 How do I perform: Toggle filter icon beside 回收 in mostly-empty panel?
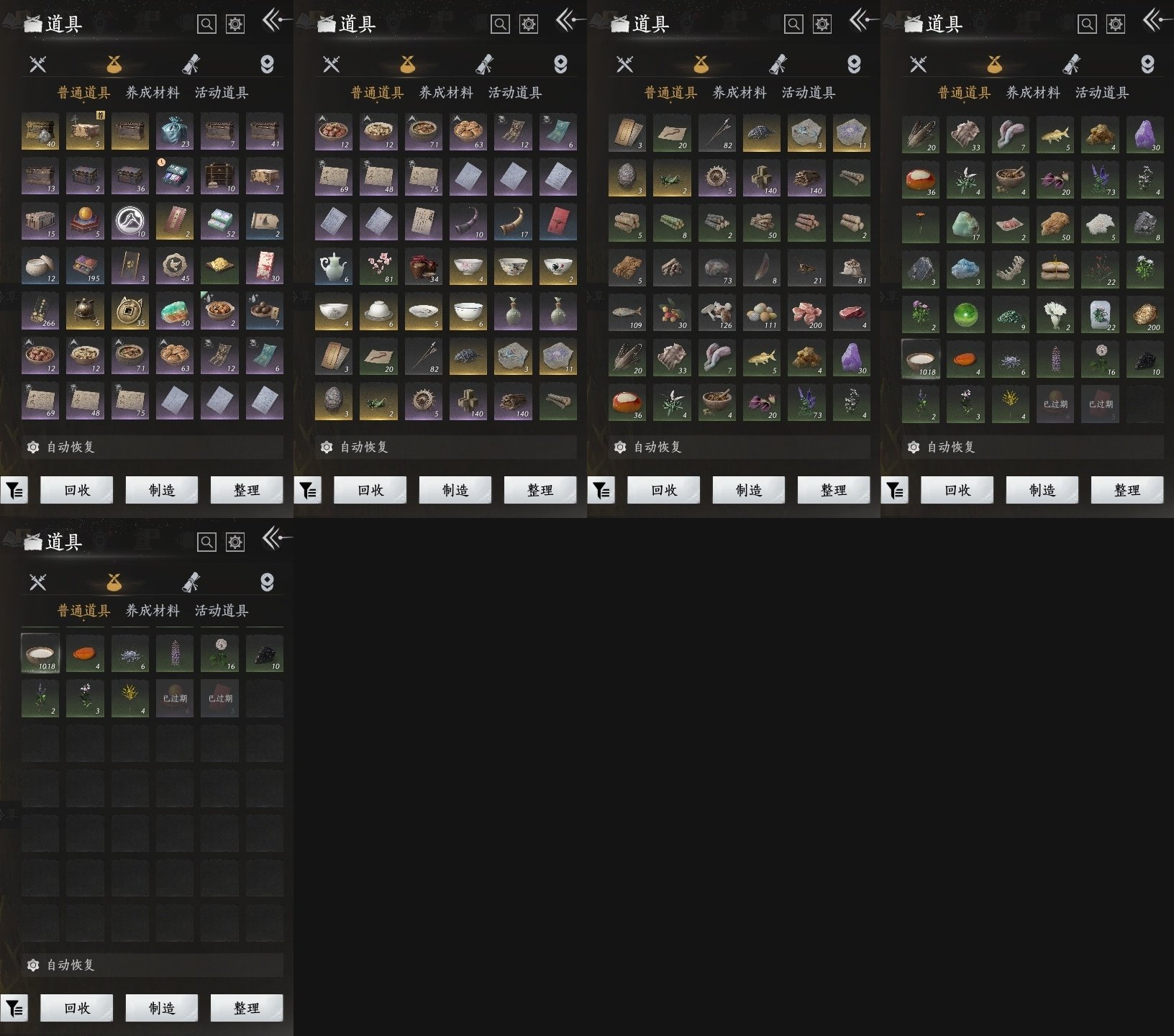(x=14, y=1009)
